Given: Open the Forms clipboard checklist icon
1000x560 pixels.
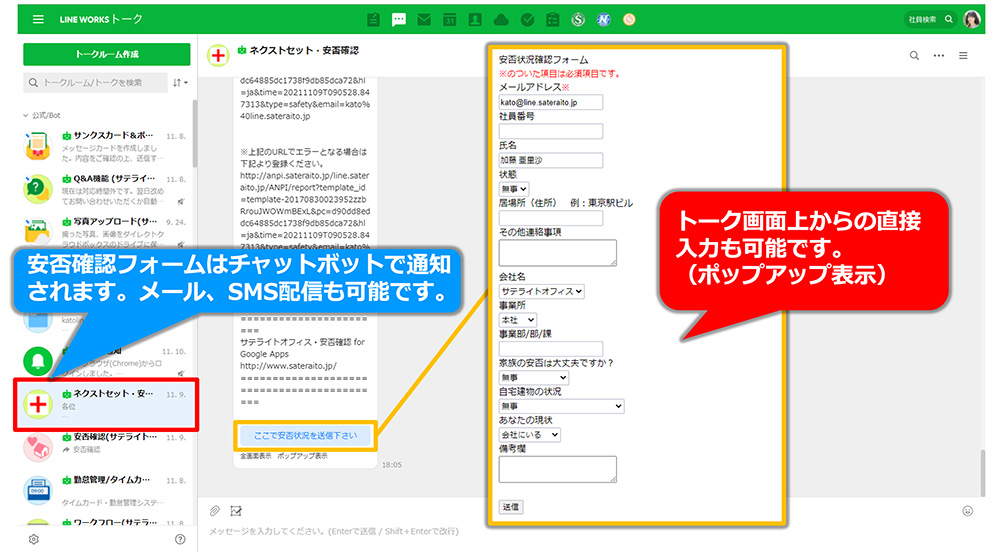Looking at the screenshot, I should 552,20.
